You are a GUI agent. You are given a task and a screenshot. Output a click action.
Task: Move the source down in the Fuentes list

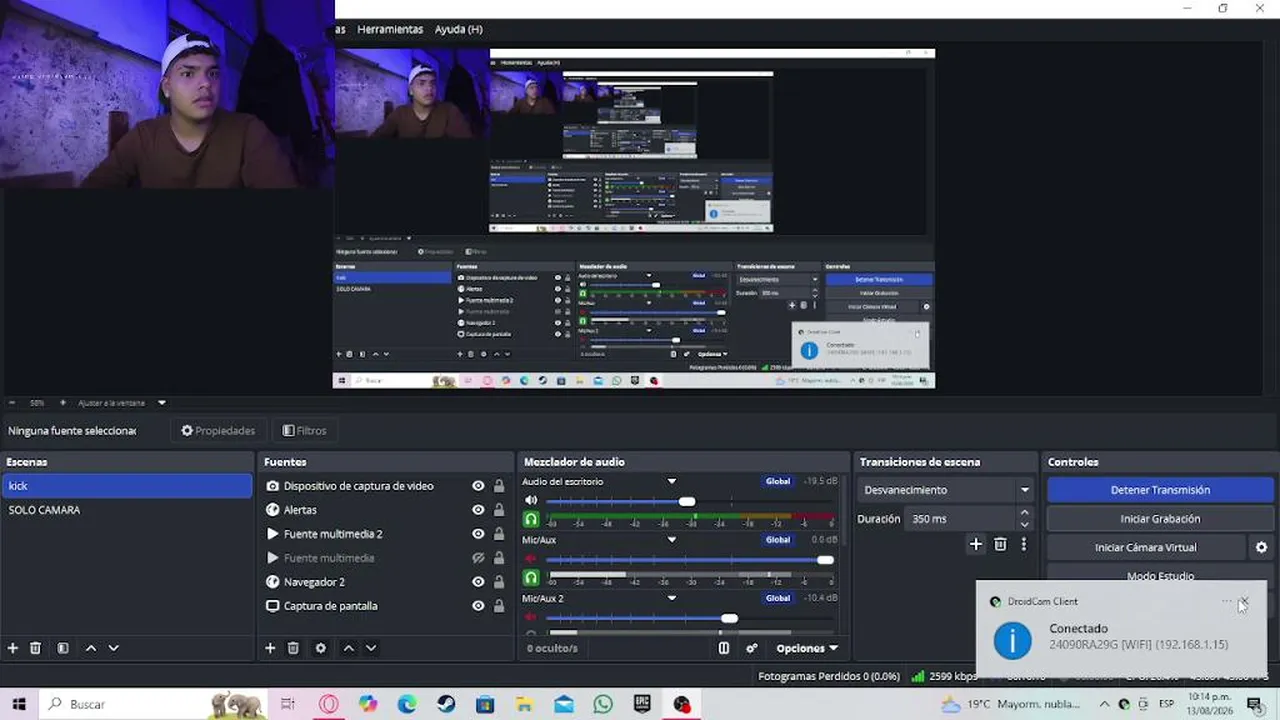pyautogui.click(x=370, y=648)
